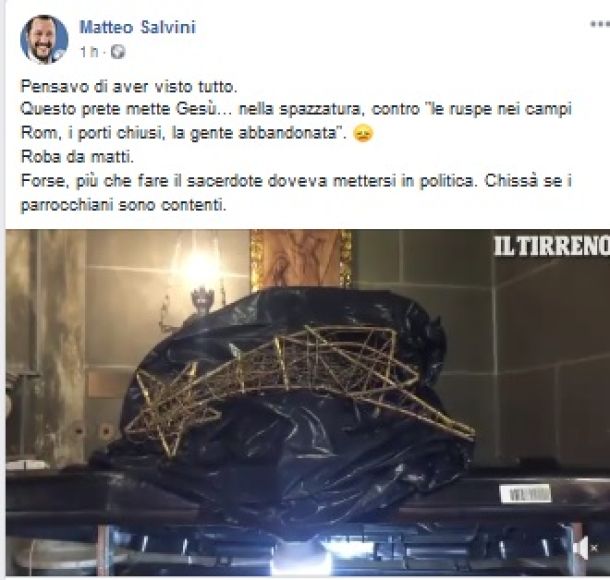610x580 pixels.
Task: Open Matteo Salvini's profile picture
Action: pos(44,39)
